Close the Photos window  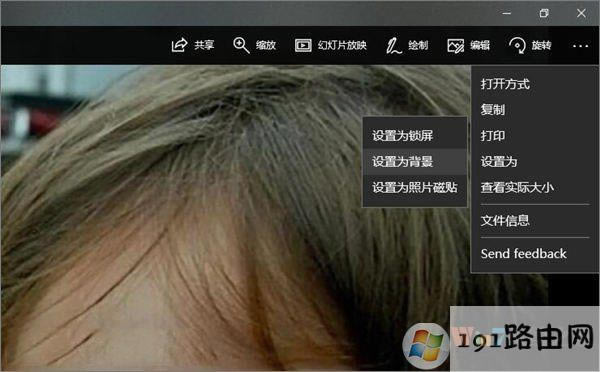581,13
